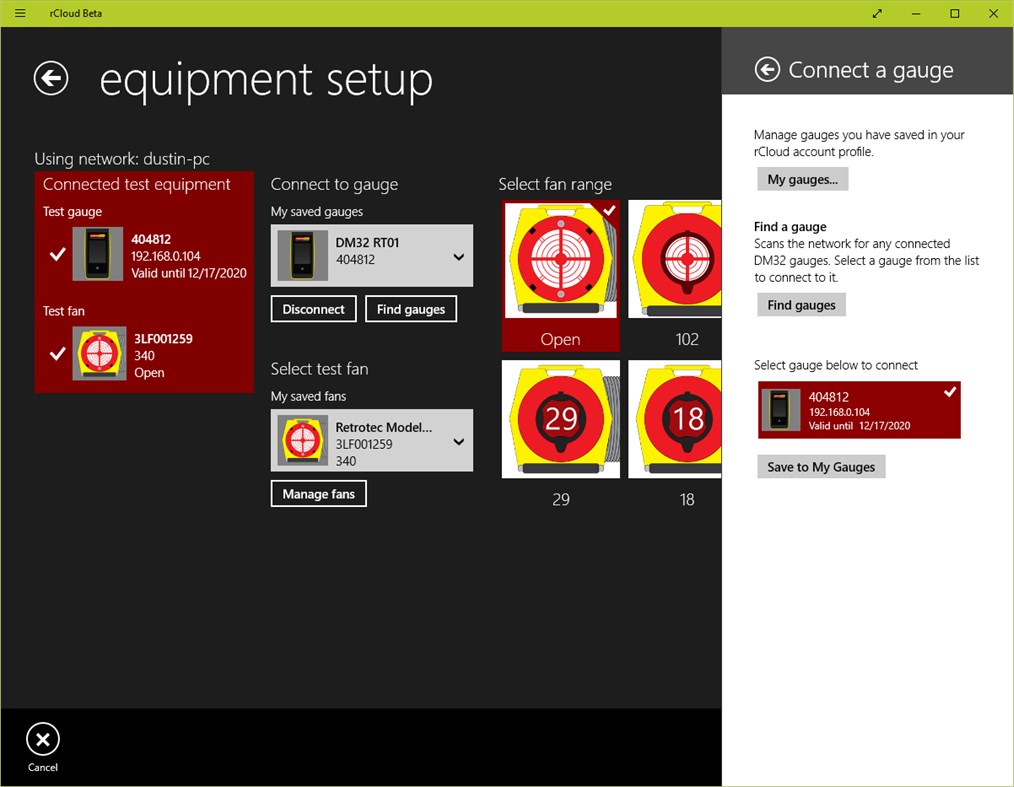Open the hamburger menu in the title bar
1014x787 pixels.
coord(19,13)
